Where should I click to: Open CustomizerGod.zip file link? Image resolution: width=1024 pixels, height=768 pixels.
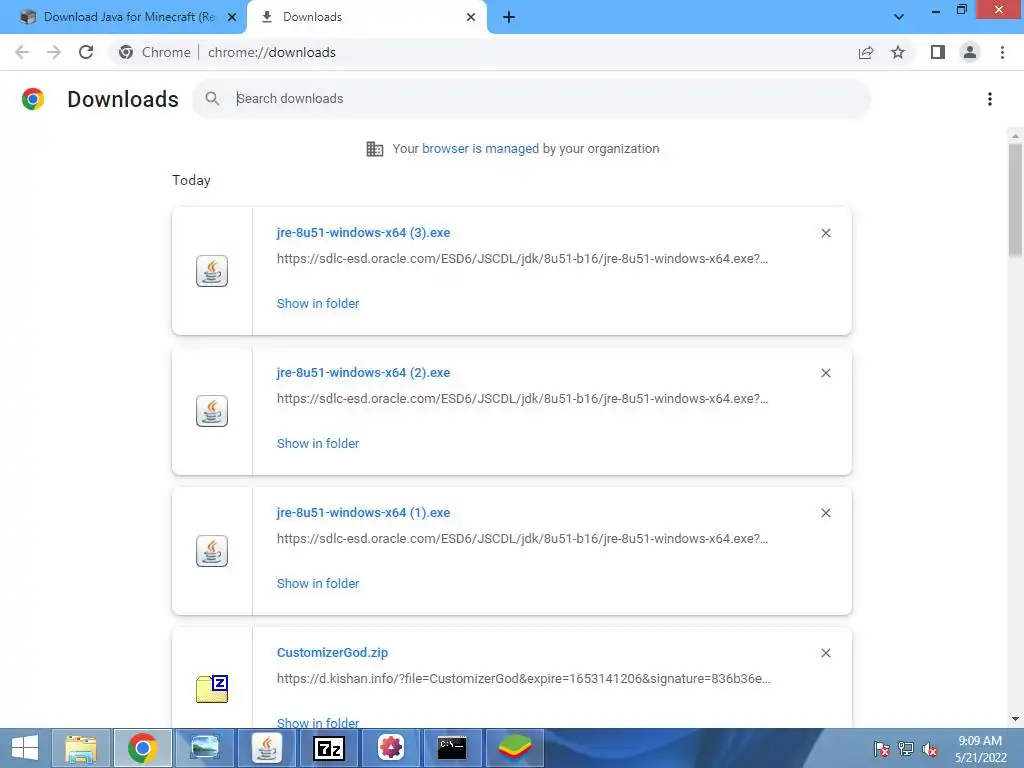click(332, 652)
